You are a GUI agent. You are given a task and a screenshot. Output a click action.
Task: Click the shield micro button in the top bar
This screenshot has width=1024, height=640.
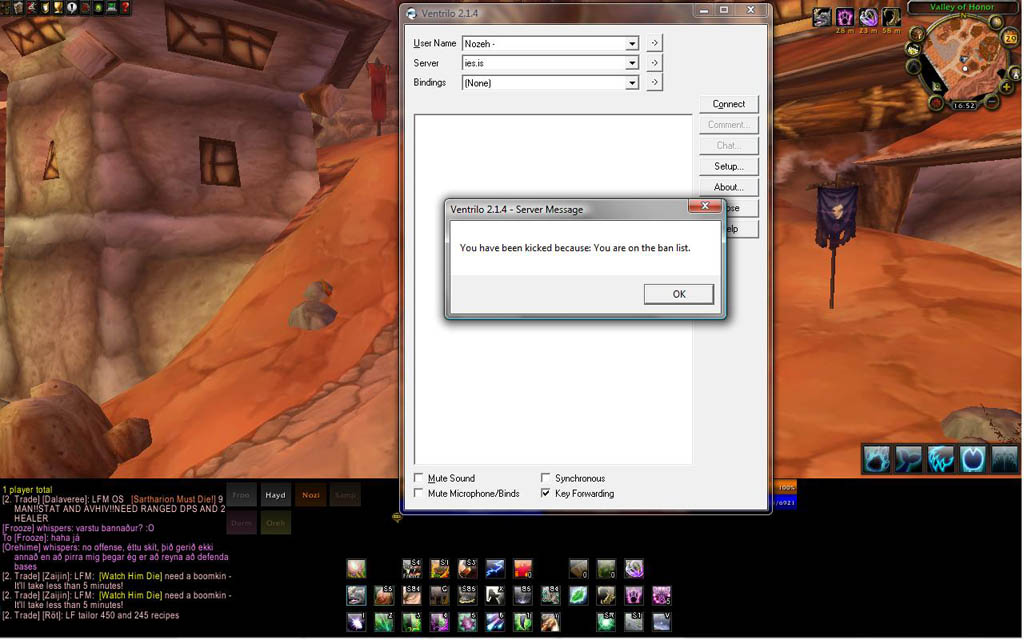click(x=45, y=8)
